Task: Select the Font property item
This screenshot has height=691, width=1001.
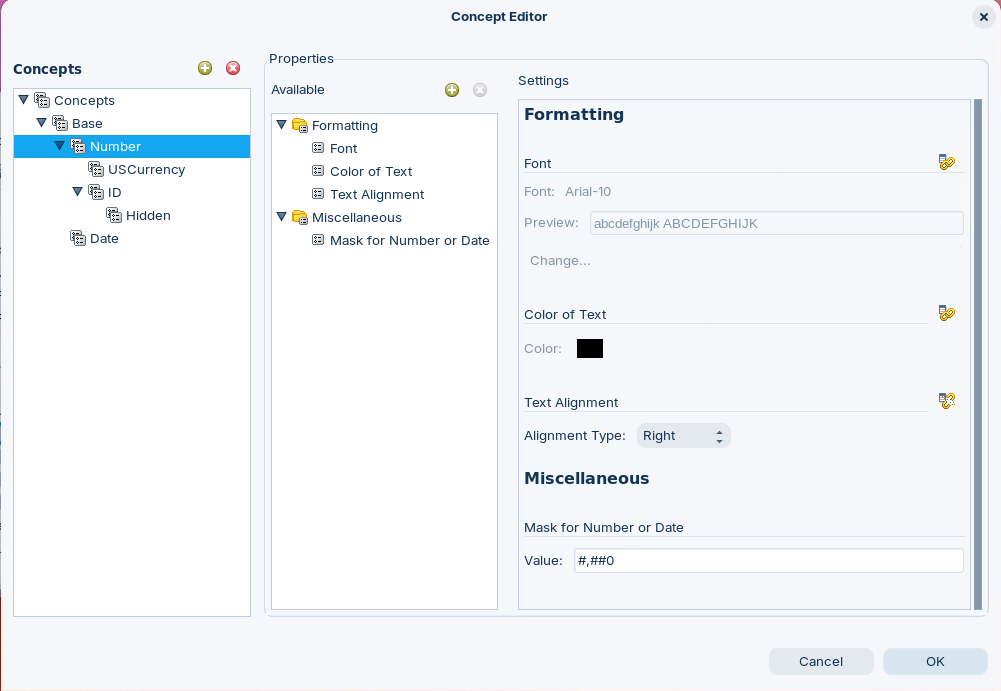Action: coord(343,148)
